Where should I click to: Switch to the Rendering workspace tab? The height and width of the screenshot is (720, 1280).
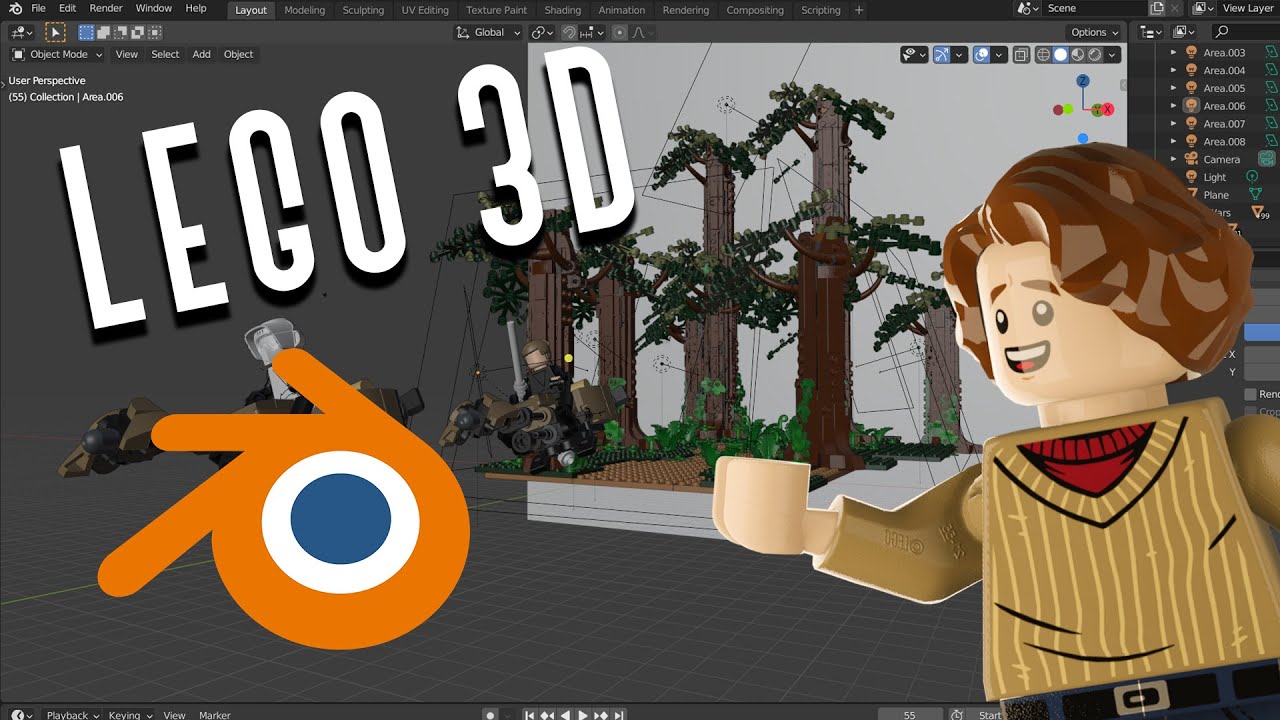[686, 10]
